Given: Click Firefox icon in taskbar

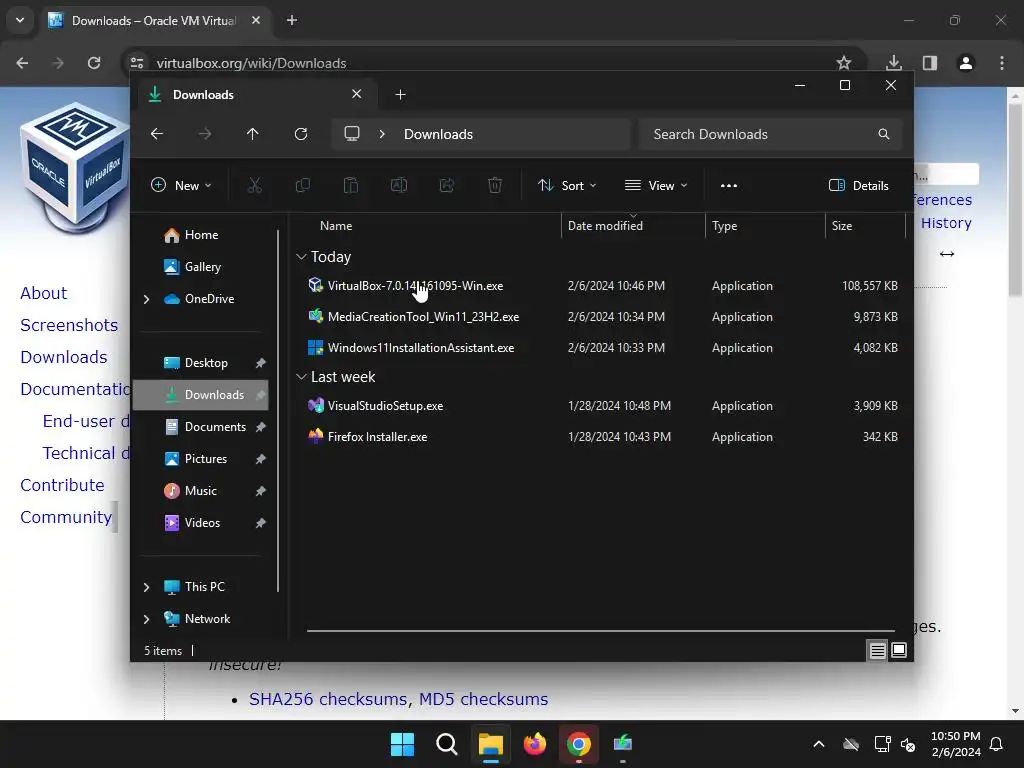Looking at the screenshot, I should click(x=535, y=744).
